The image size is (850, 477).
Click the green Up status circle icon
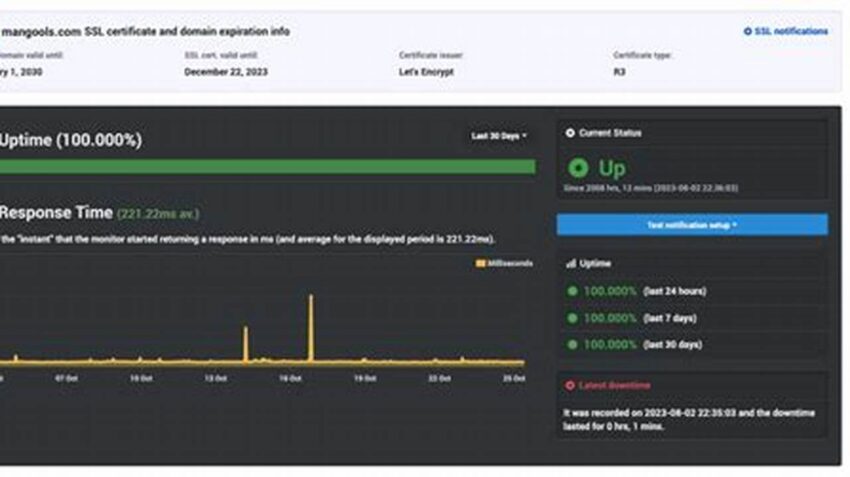578,168
